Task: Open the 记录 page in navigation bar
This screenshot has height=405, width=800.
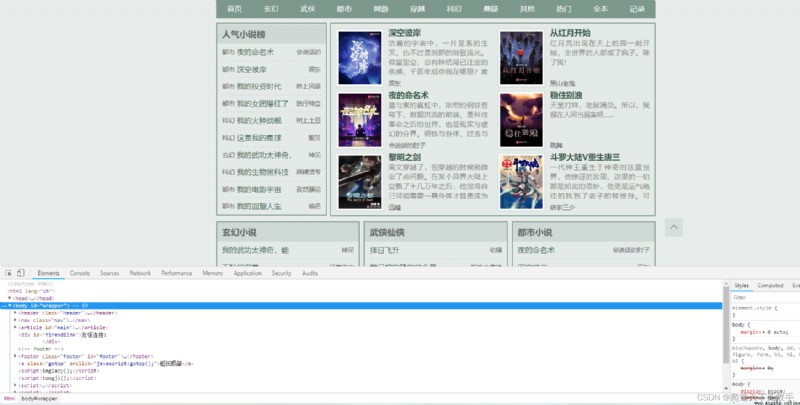Action: (637, 9)
